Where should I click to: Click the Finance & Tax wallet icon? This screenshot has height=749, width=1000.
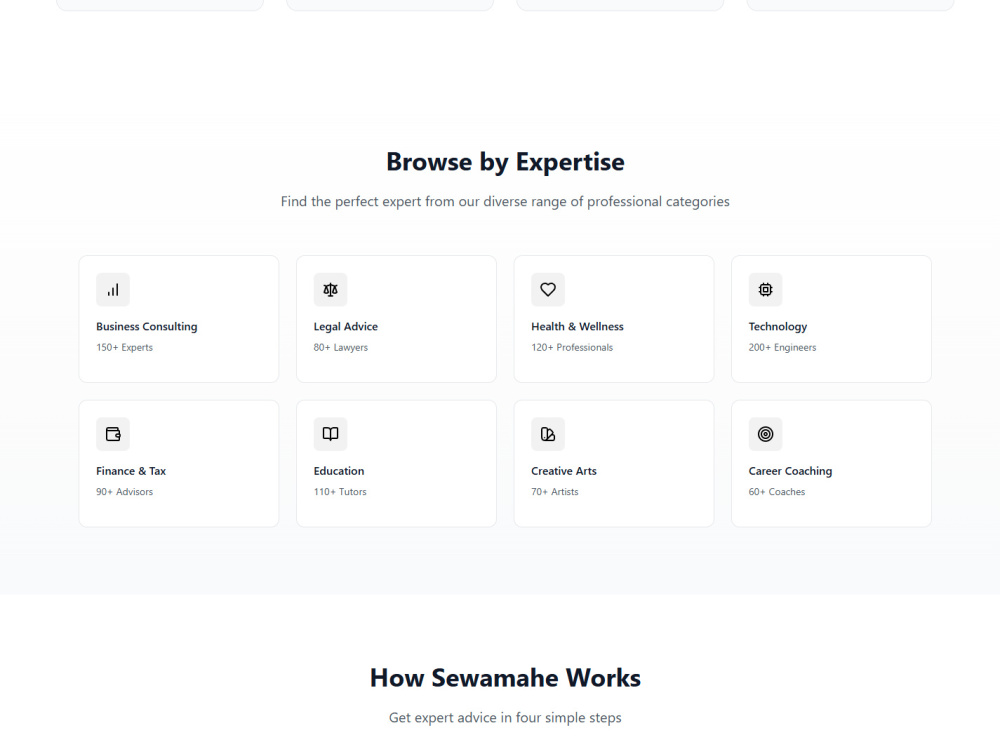pos(113,434)
